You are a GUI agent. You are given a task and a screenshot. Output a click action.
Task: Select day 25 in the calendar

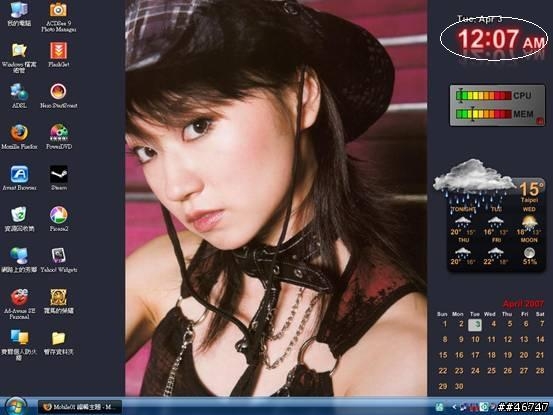pos(491,371)
